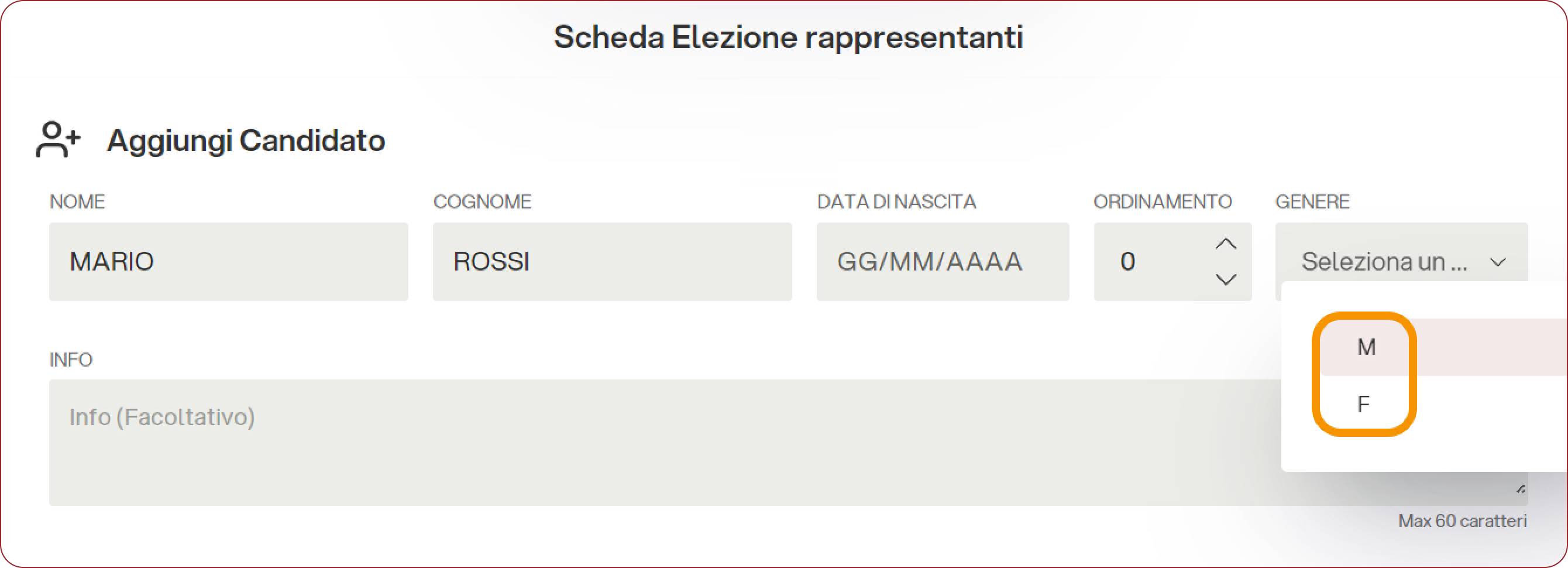Click the GENERE label

coord(1312,201)
